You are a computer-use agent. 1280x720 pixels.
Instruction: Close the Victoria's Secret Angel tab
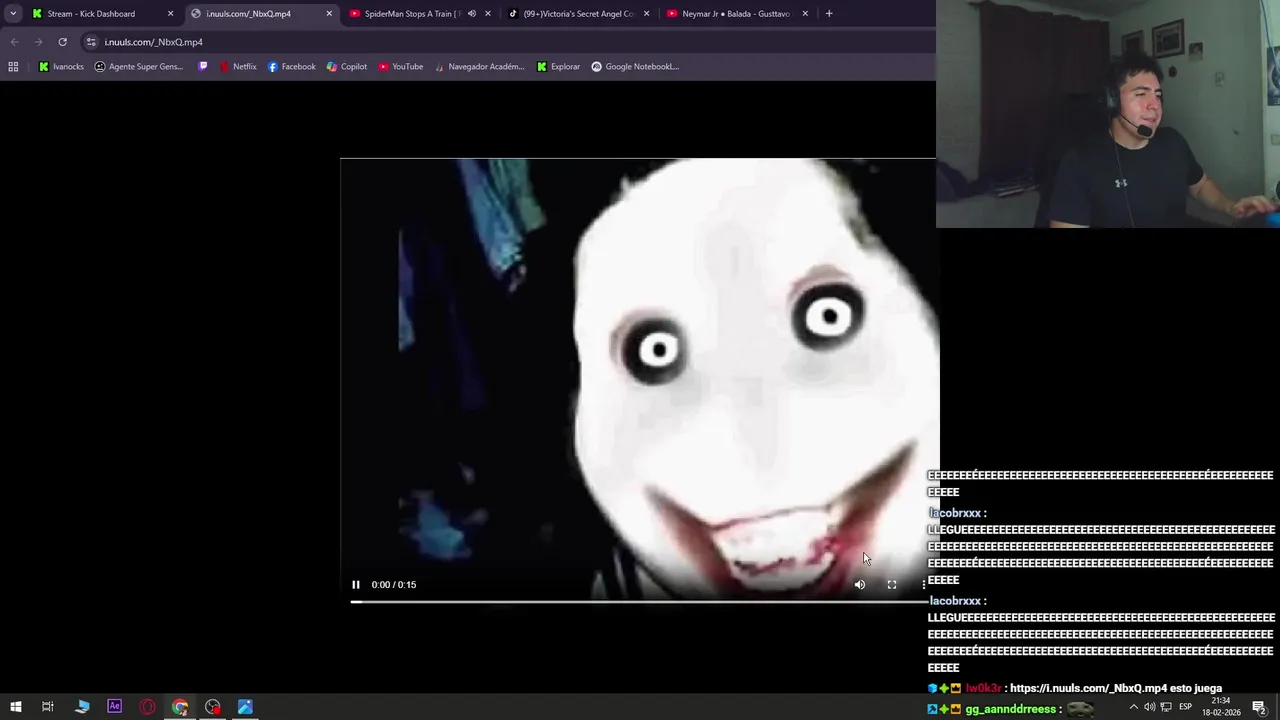(646, 14)
